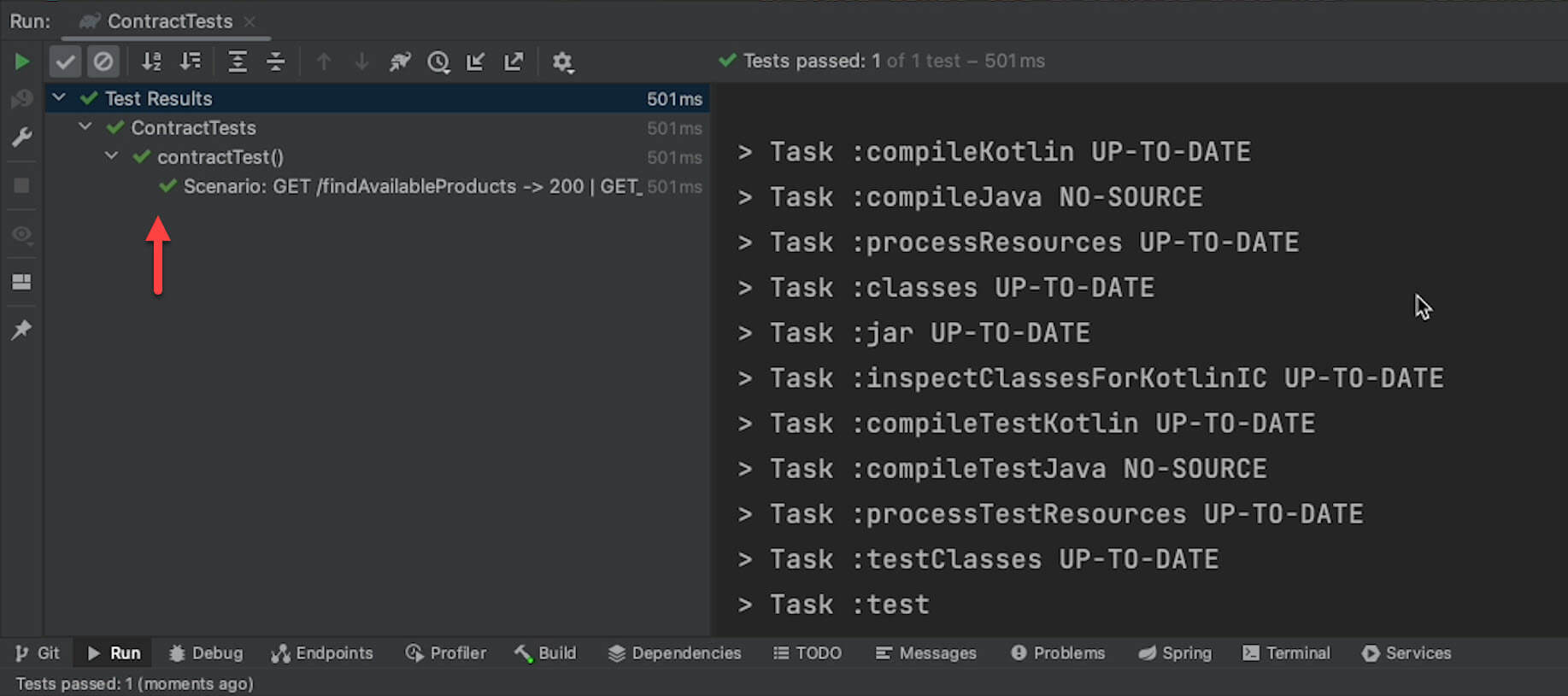Screen dimensions: 1568x696
Task: Open test runner settings gear
Action: pyautogui.click(x=562, y=61)
